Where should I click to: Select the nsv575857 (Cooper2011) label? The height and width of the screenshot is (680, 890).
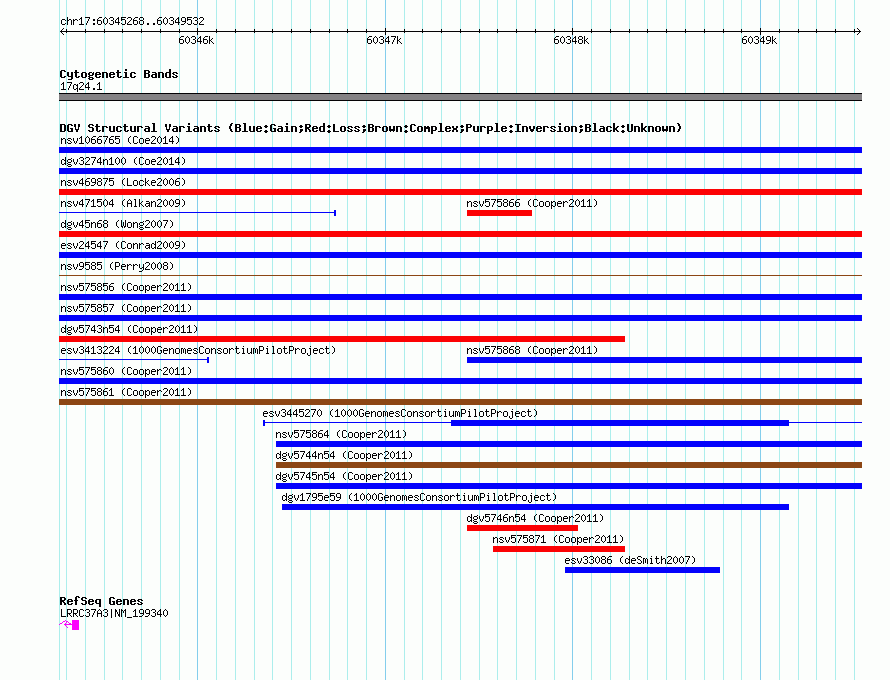pyautogui.click(x=126, y=308)
